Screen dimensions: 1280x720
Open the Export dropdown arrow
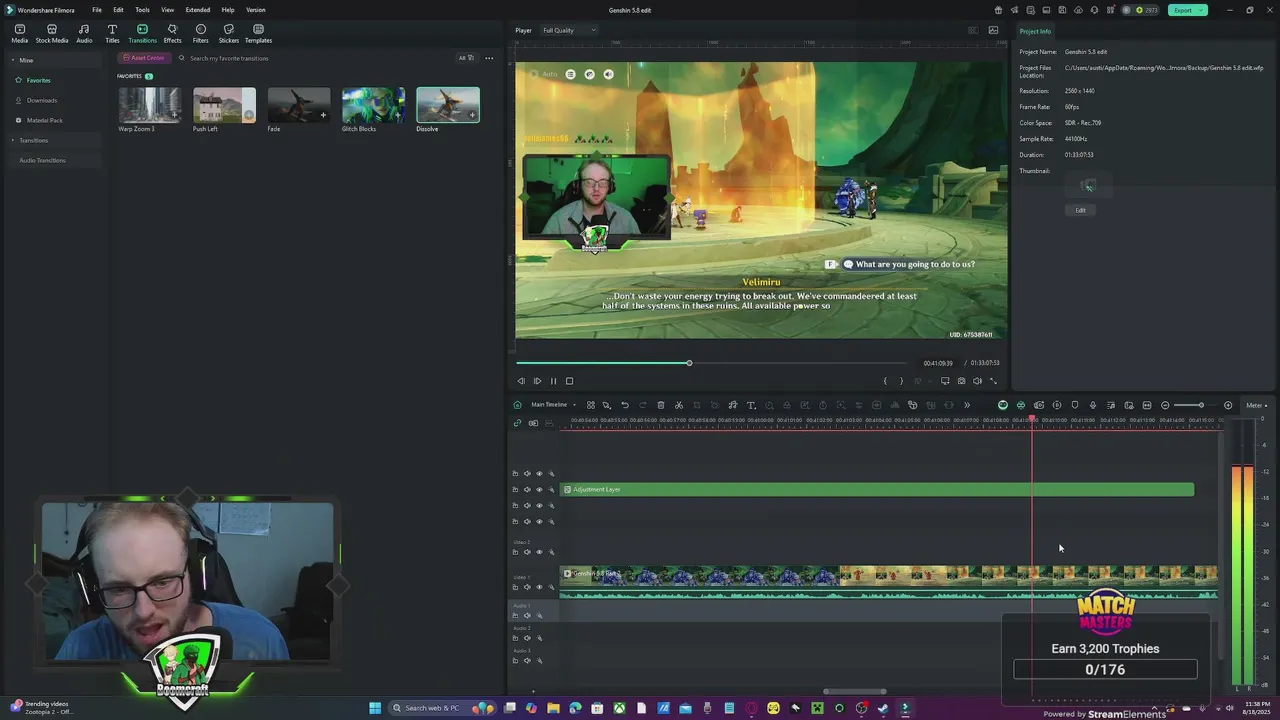(1203, 10)
